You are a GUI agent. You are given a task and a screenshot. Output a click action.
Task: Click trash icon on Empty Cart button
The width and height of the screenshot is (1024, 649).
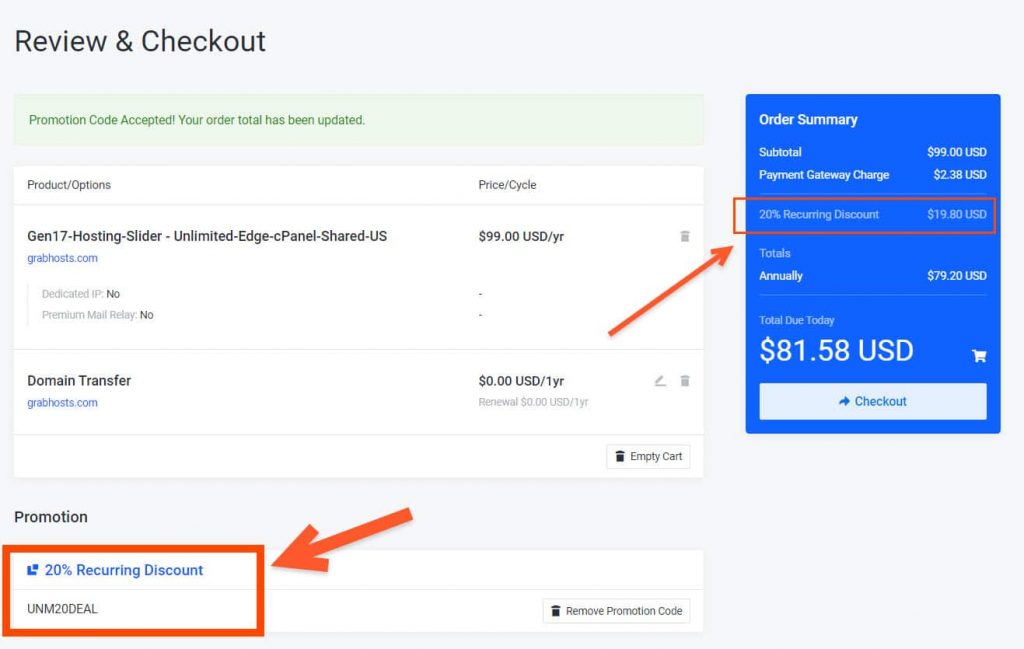[x=620, y=457]
